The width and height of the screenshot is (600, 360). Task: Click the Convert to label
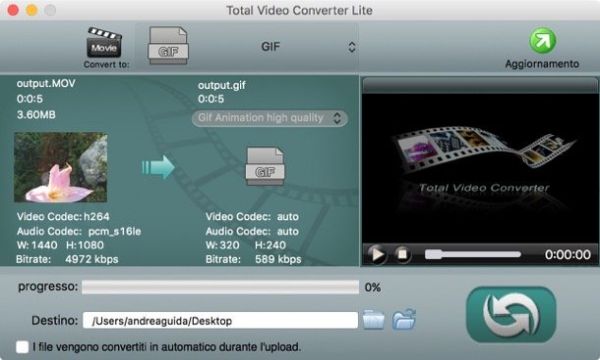(106, 64)
